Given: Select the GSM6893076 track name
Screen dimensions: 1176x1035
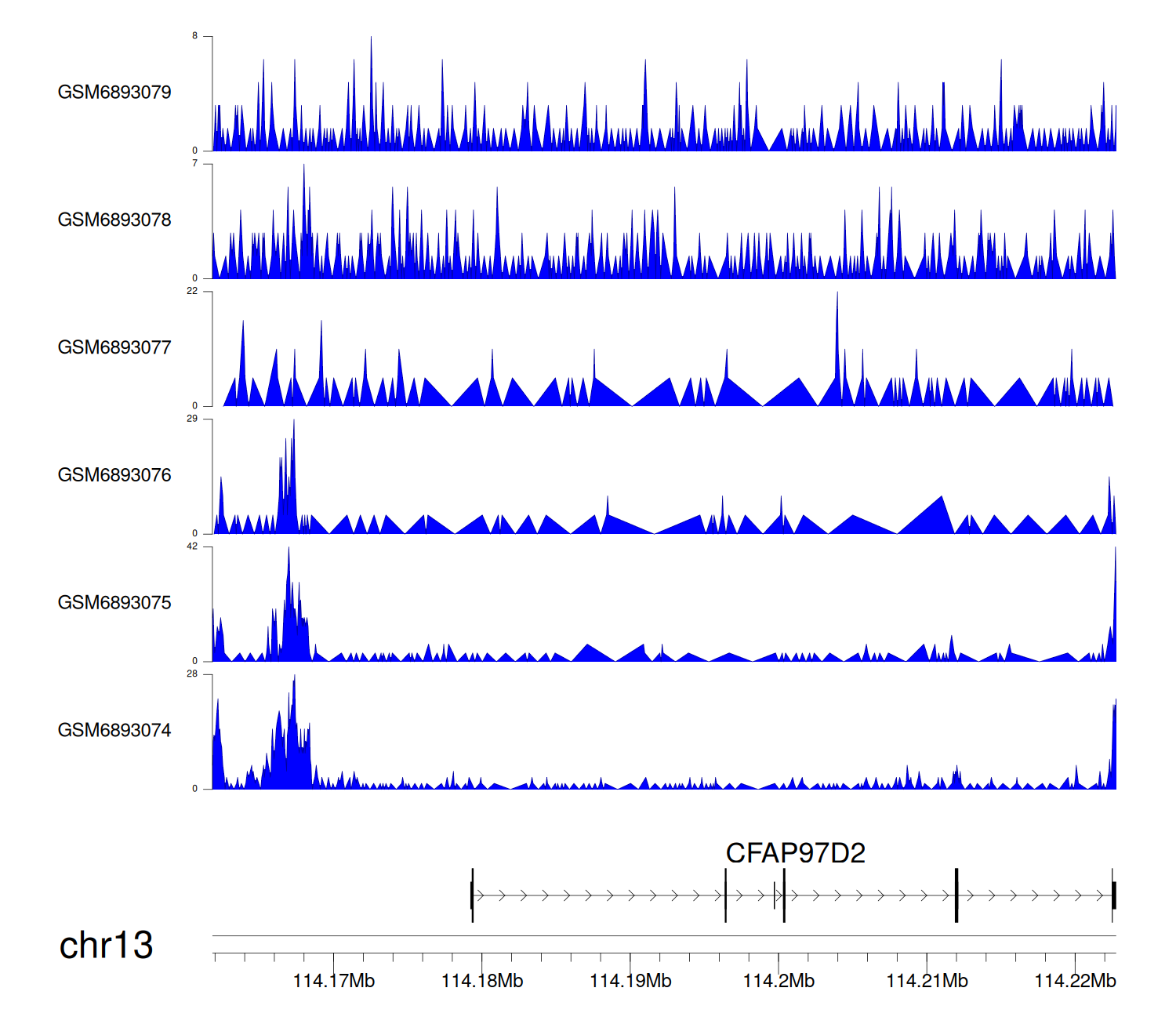Looking at the screenshot, I should coord(114,476).
